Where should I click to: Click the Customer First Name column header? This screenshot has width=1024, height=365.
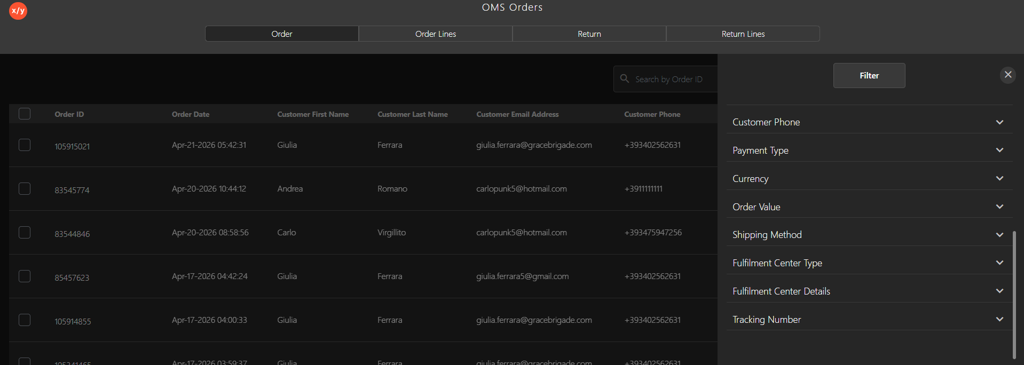(x=313, y=114)
